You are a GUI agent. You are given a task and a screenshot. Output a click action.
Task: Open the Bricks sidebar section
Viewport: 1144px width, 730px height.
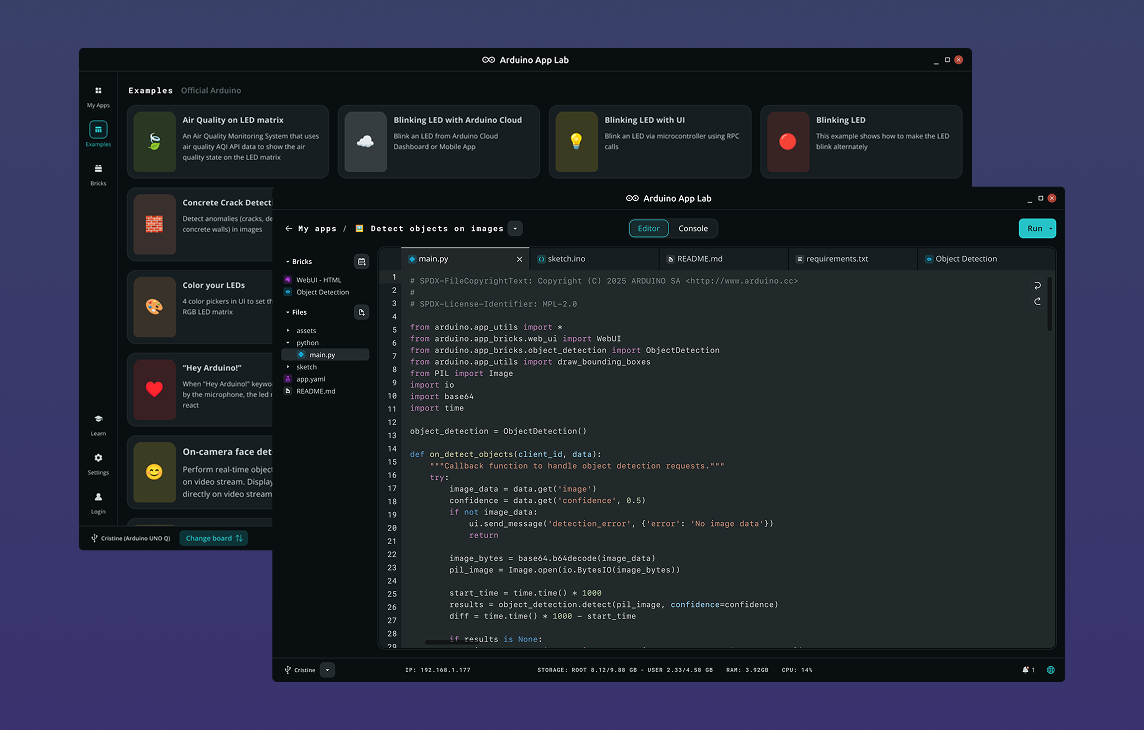(x=97, y=169)
